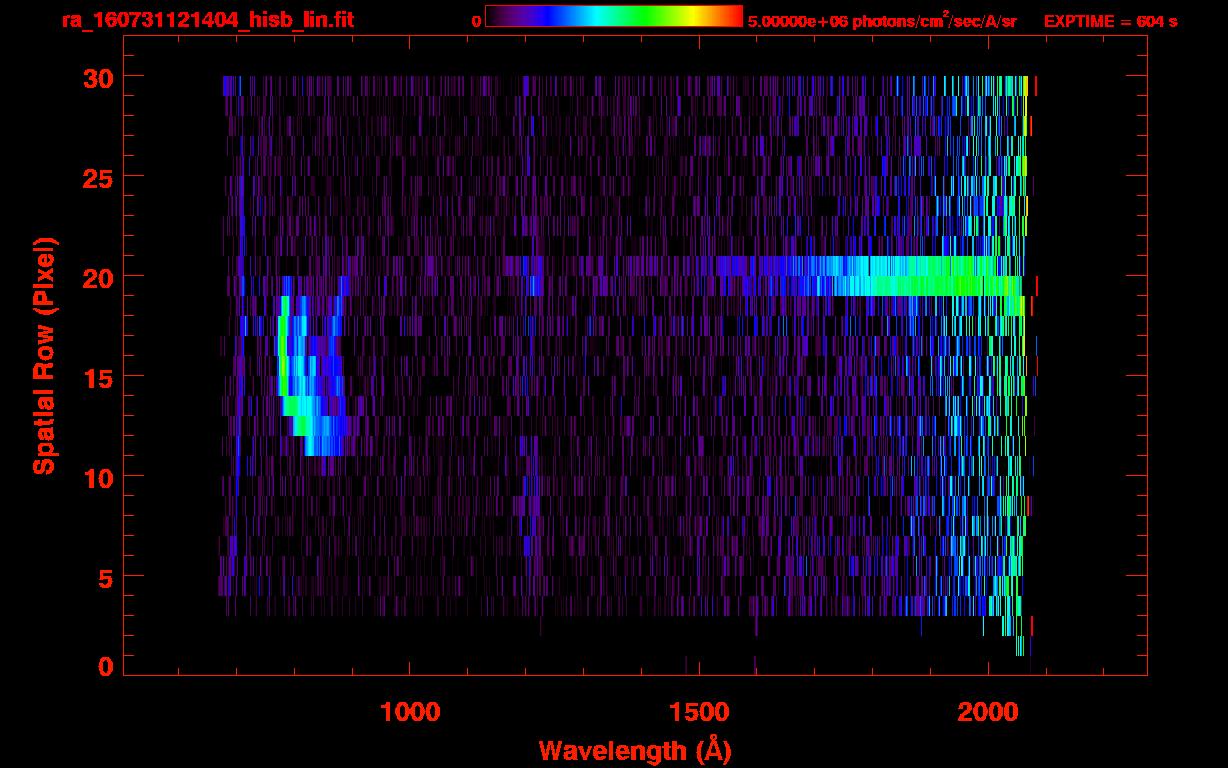Click the 15 tick label on spatial axis
Viewport: 1228px width, 768px height.
(91, 377)
